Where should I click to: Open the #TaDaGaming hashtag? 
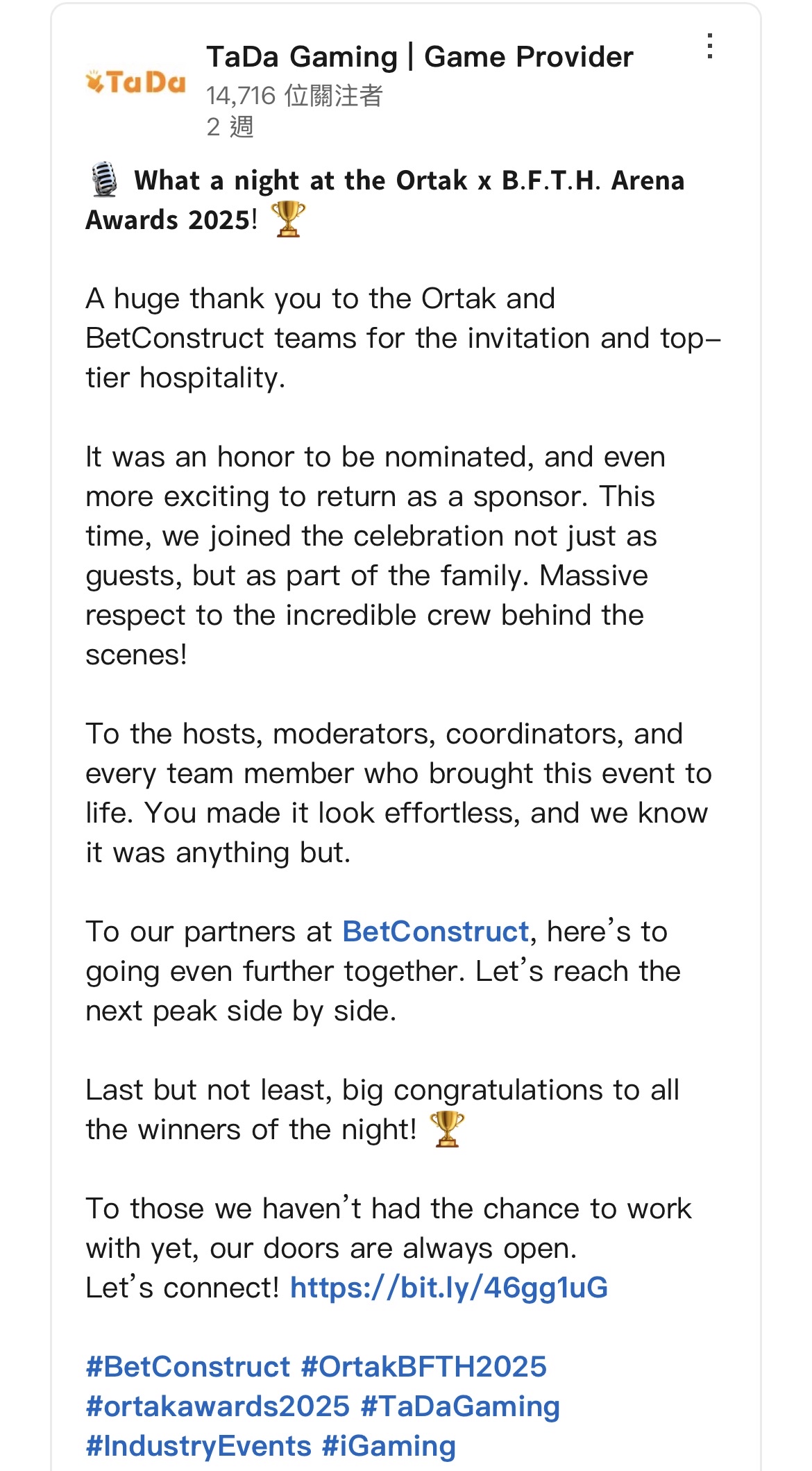pos(460,1406)
